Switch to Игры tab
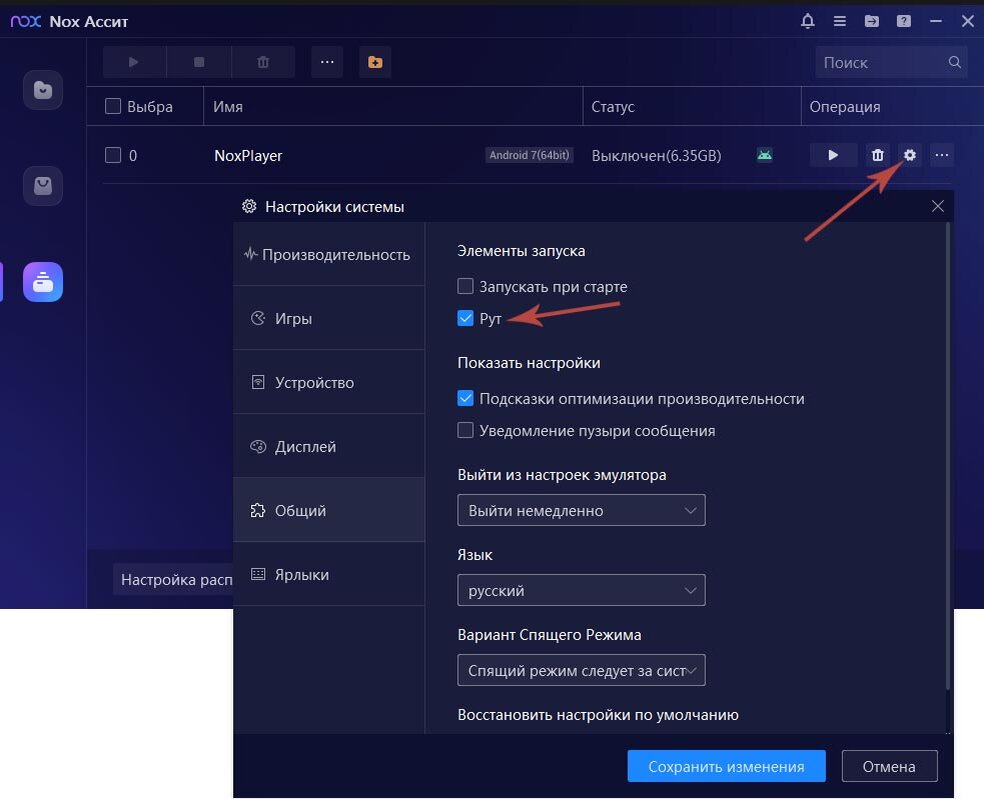This screenshot has height=799, width=984. point(329,318)
